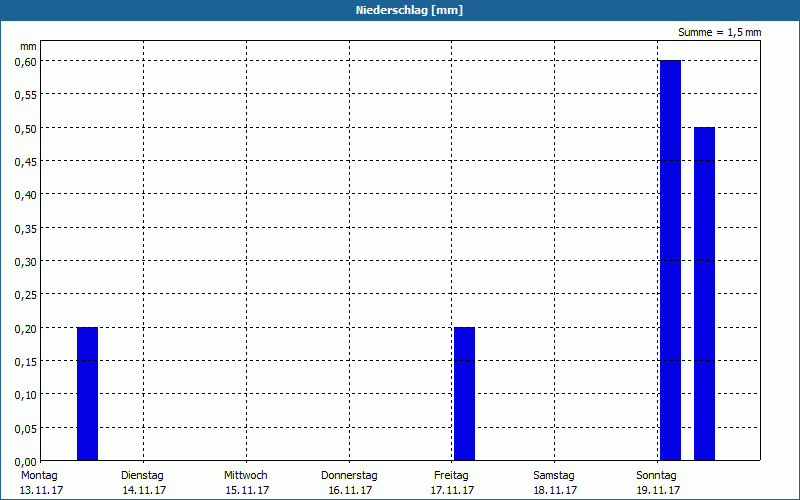Click the y-axis value '0,40'
The height and width of the screenshot is (500, 800).
coord(26,195)
